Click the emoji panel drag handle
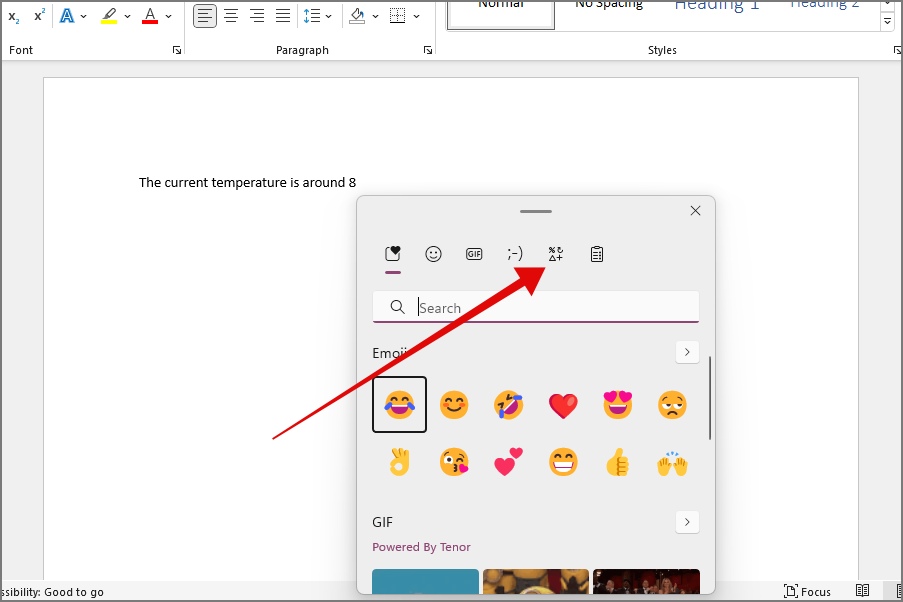Viewport: 903px width, 602px height. (536, 211)
